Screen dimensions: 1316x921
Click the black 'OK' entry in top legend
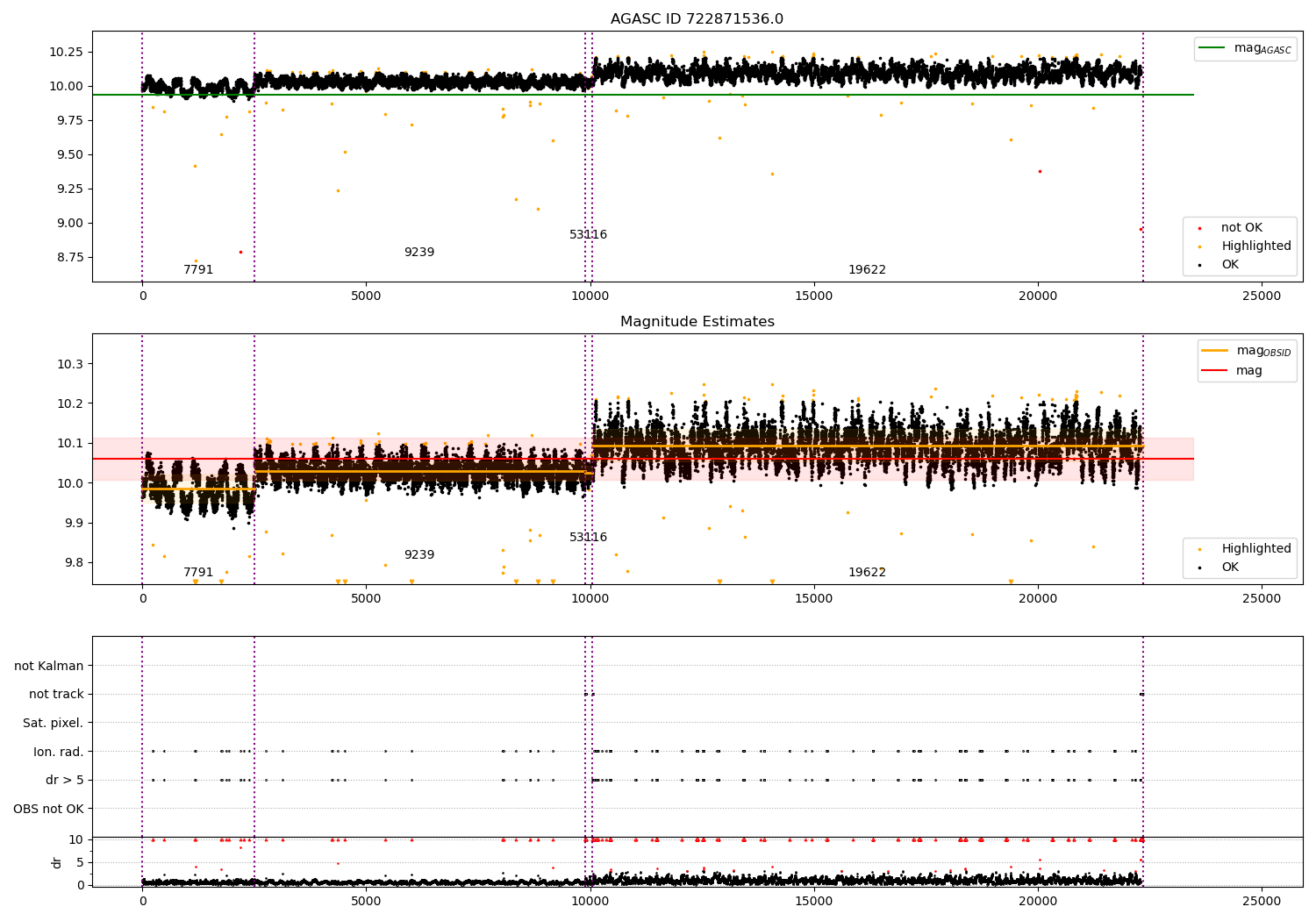(1230, 265)
